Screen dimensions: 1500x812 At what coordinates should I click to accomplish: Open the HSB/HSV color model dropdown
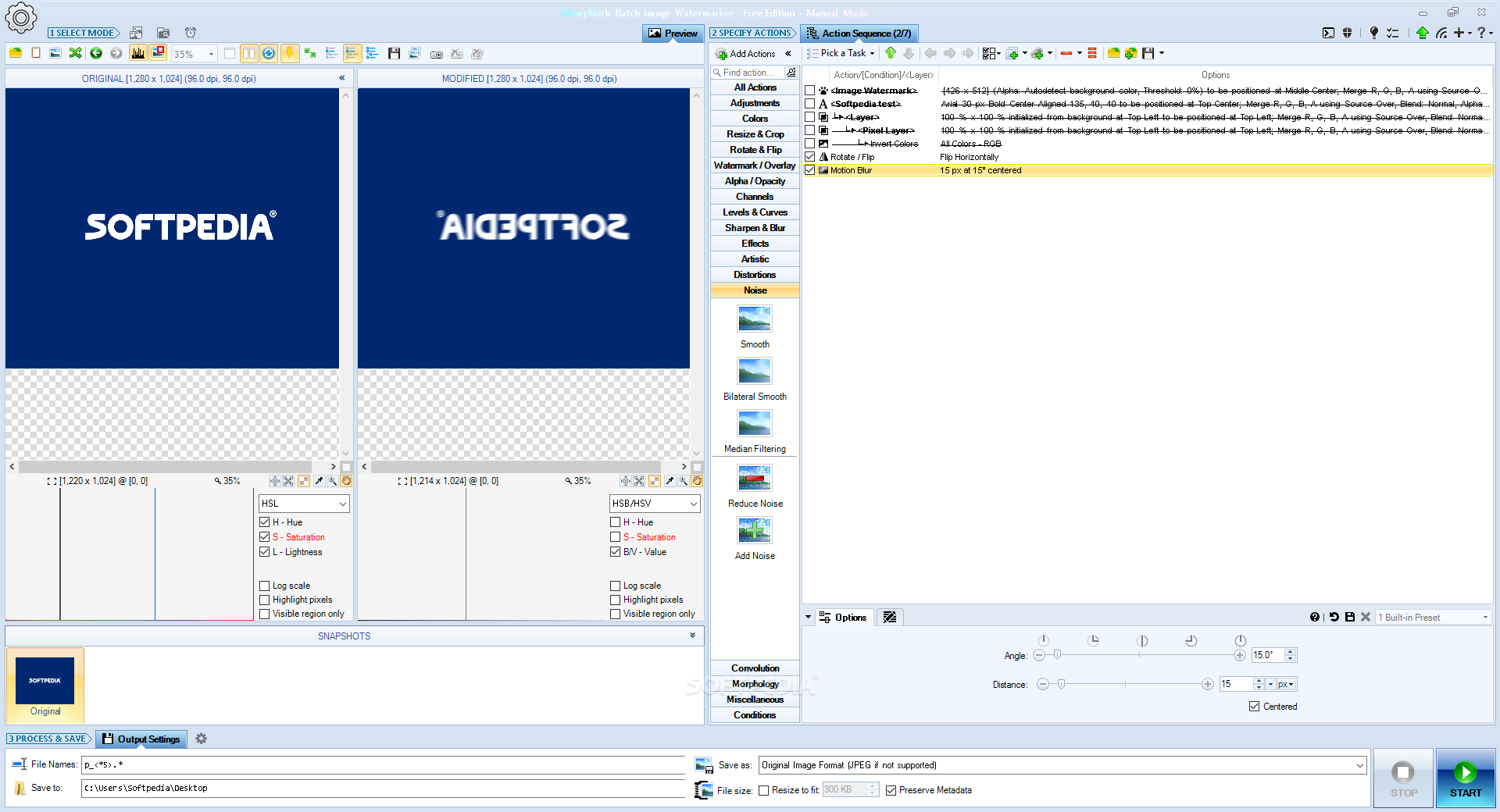pyautogui.click(x=655, y=504)
